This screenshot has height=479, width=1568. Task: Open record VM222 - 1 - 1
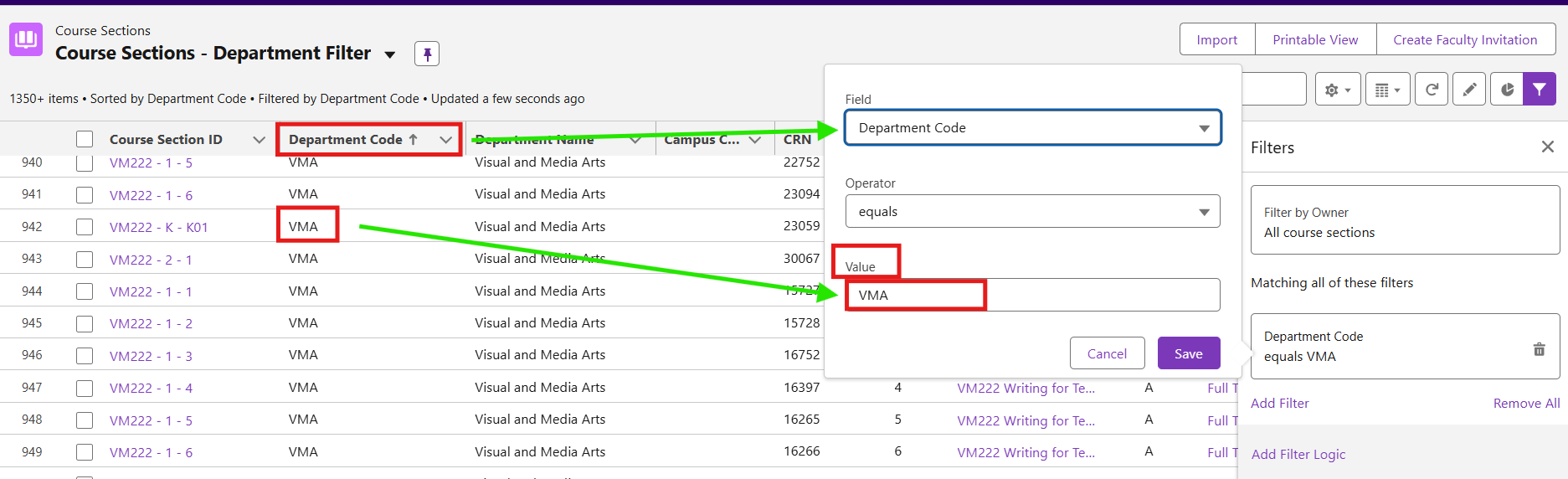(x=151, y=291)
